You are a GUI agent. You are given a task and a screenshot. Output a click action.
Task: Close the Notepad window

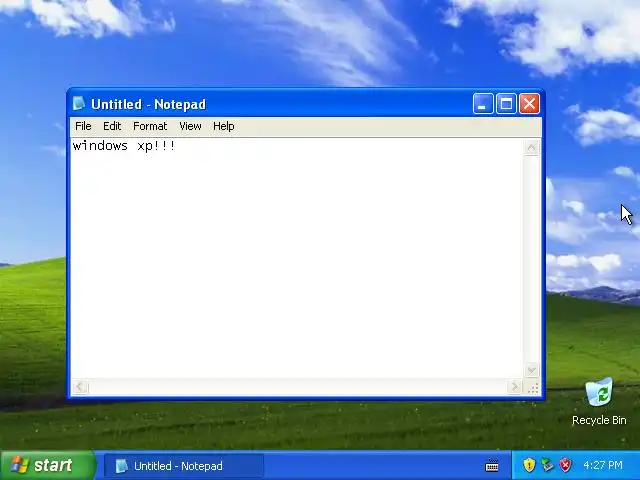tap(529, 104)
